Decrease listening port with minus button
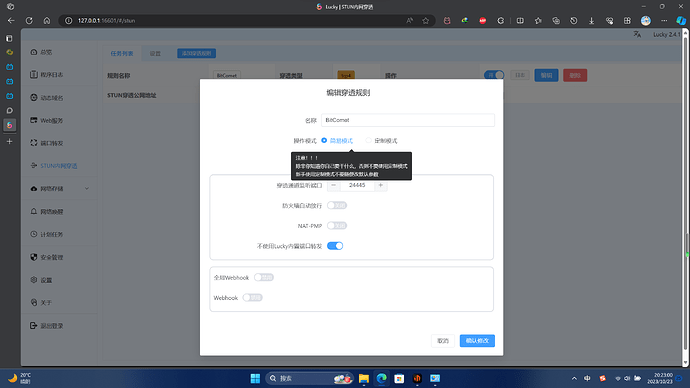The width and height of the screenshot is (690, 388). click(334, 185)
